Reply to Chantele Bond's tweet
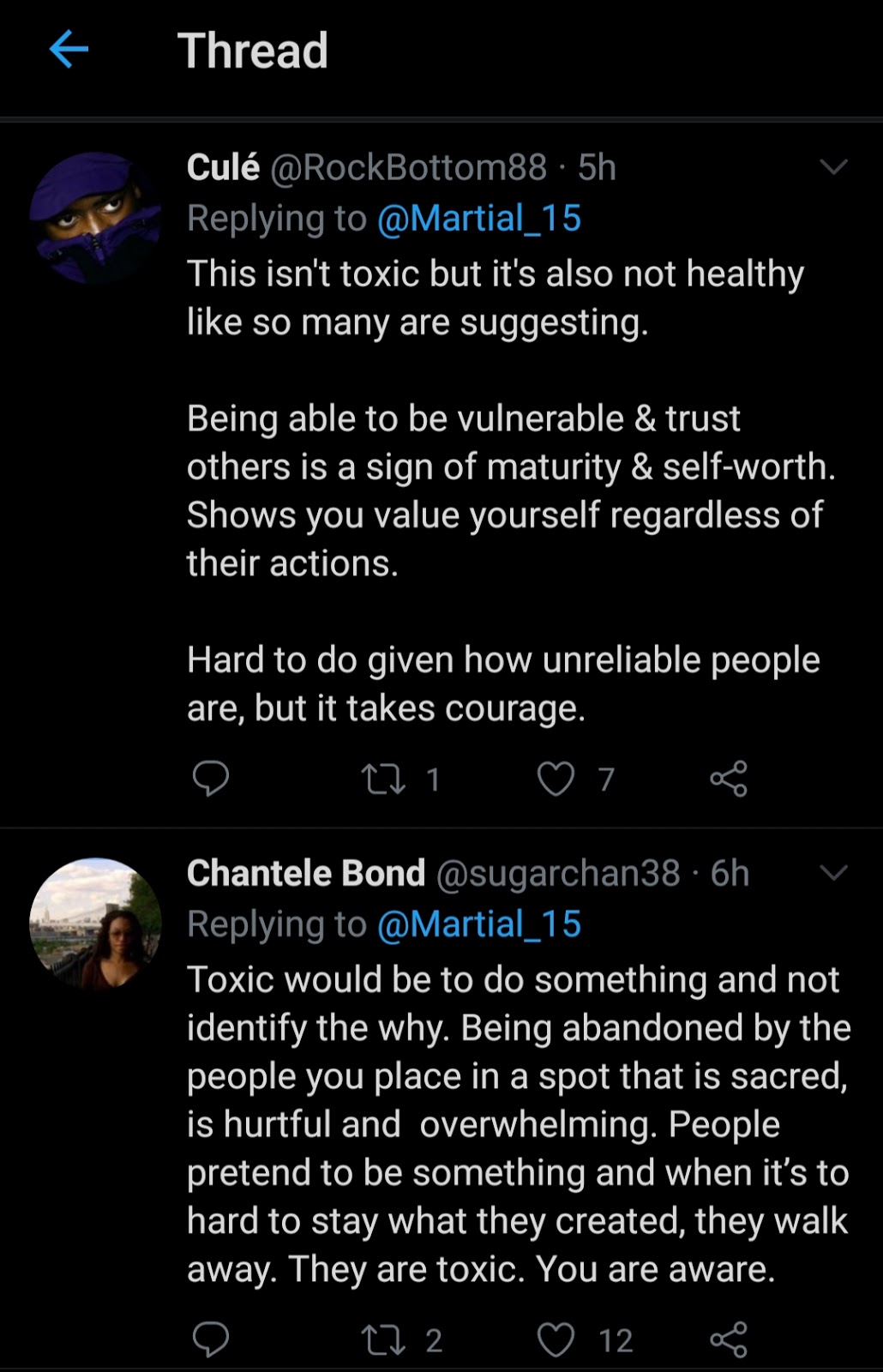The height and width of the screenshot is (1372, 883). [x=210, y=1339]
